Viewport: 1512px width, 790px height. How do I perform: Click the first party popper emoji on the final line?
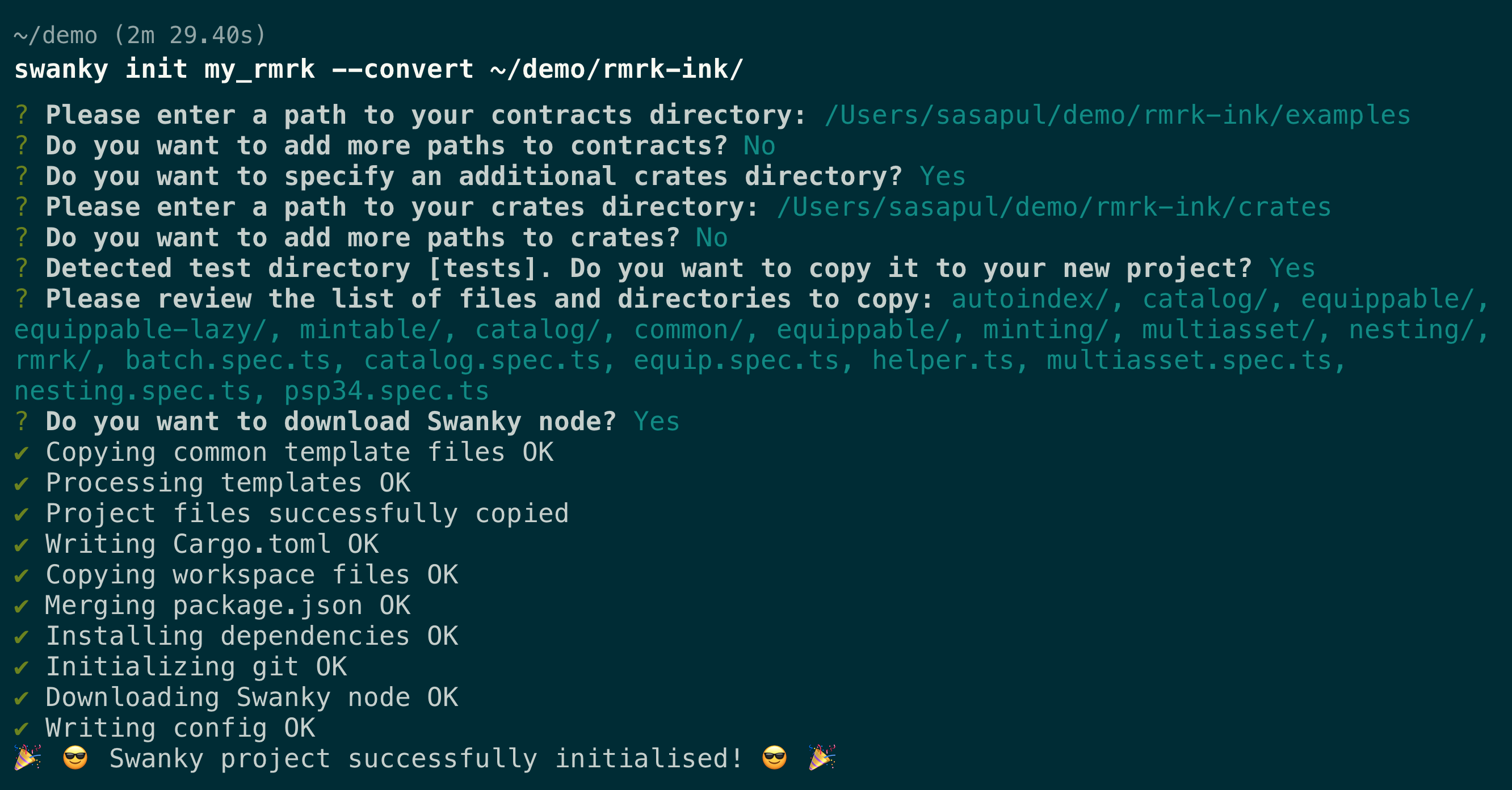coord(27,758)
